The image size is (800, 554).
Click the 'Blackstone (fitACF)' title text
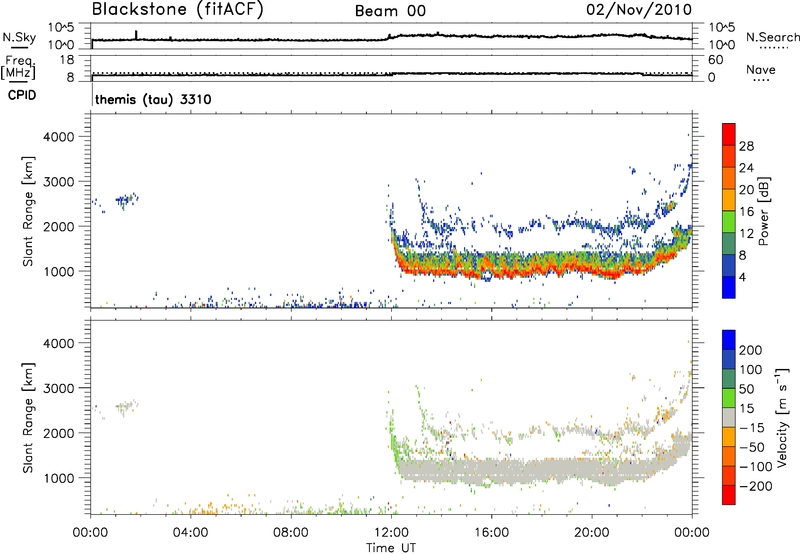coord(177,9)
